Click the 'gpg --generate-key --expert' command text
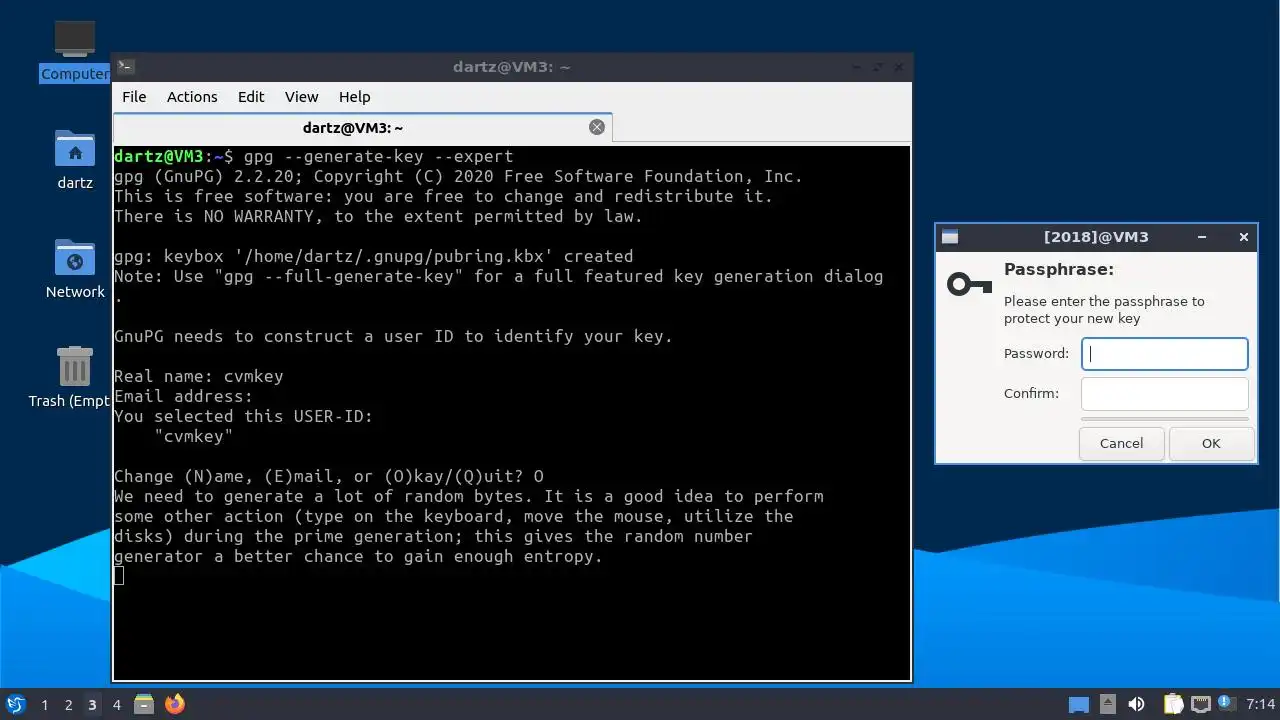Image resolution: width=1280 pixels, height=720 pixels. coord(378,156)
